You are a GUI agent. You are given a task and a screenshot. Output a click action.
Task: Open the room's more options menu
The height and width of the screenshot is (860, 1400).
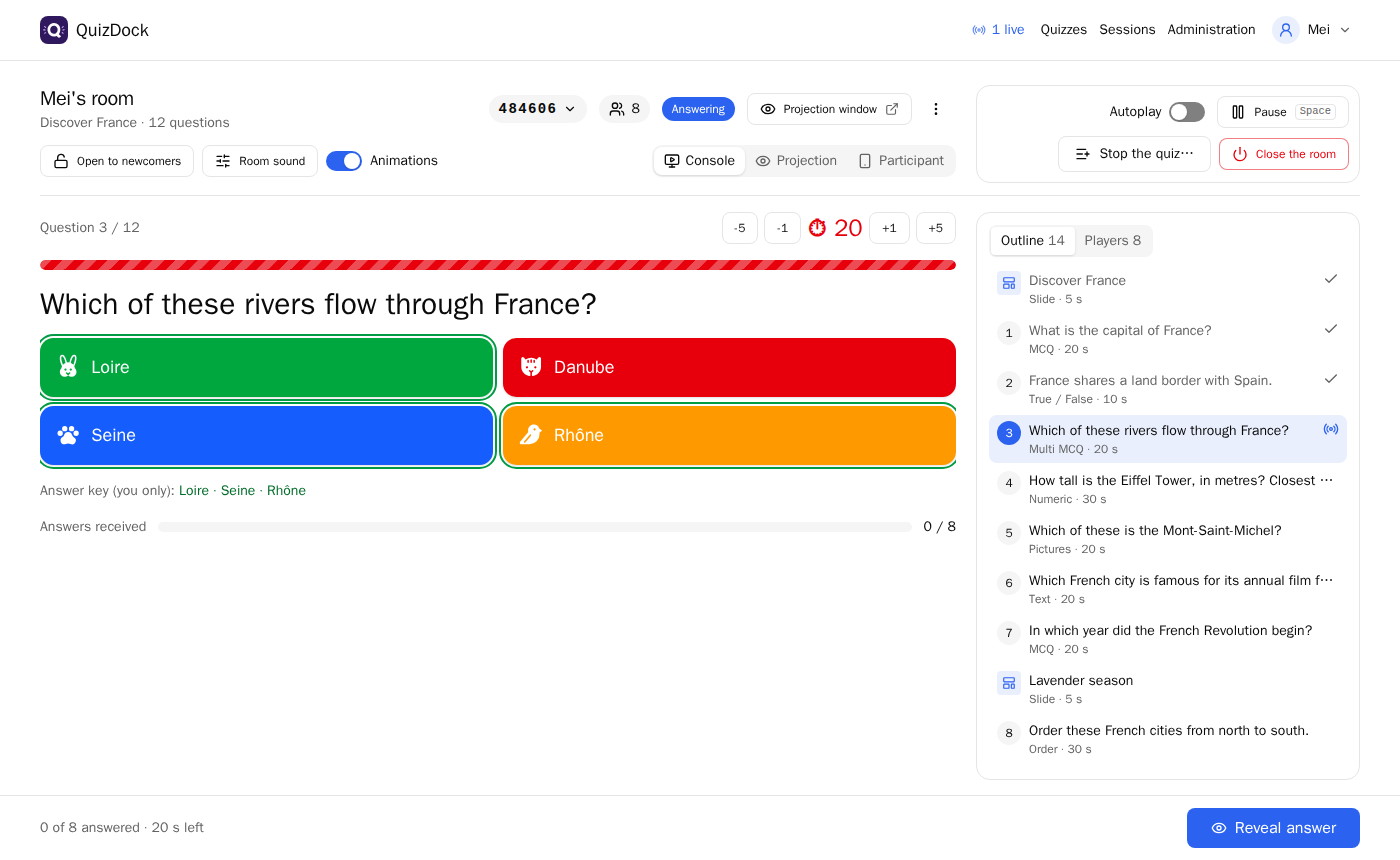pyautogui.click(x=936, y=109)
